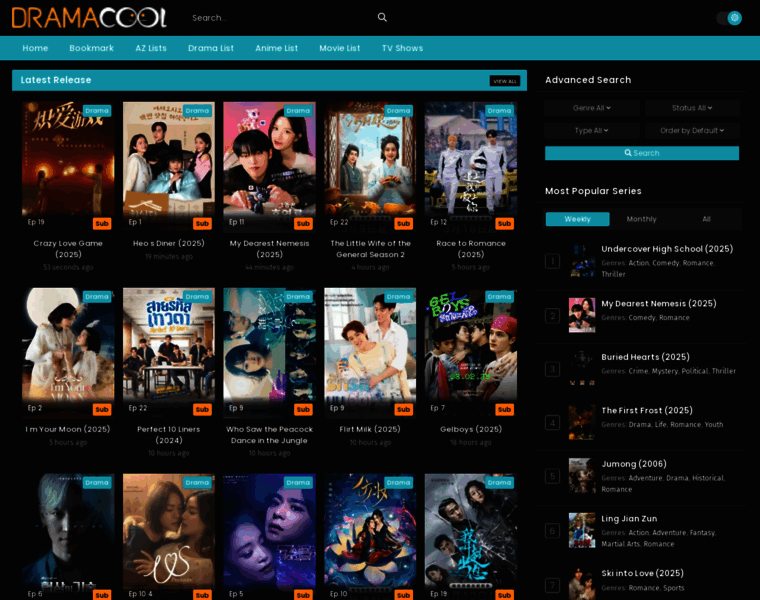
Task: Click the Gelboys (2025) title link
Action: [x=471, y=429]
